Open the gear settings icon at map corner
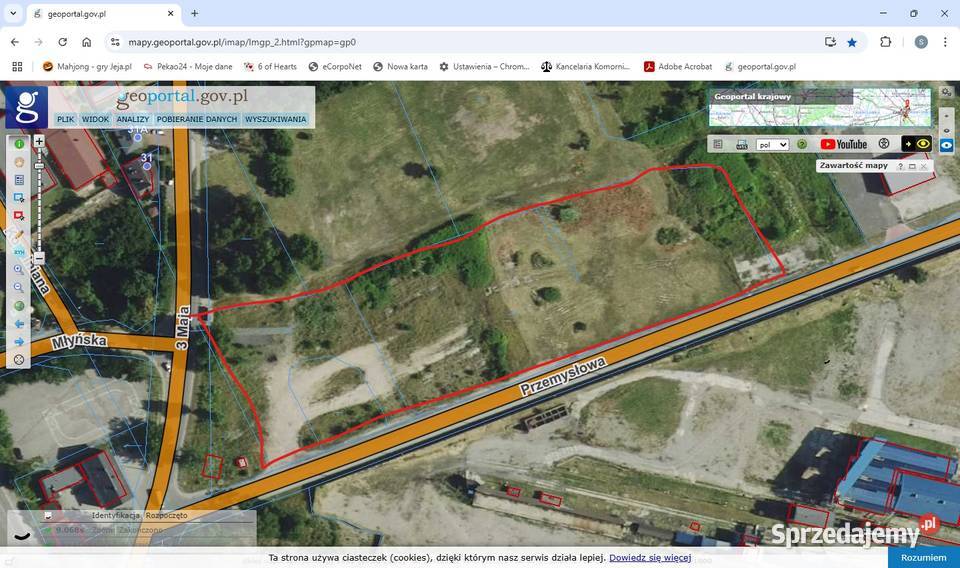The image size is (960, 568). pos(947,92)
